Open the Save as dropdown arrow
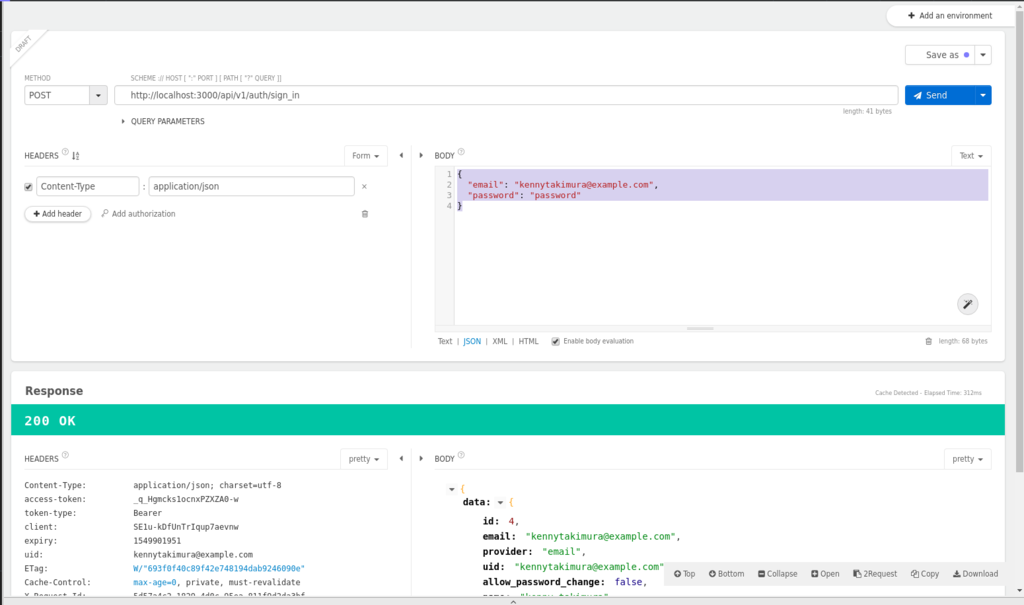This screenshot has height=605, width=1024. pos(983,55)
